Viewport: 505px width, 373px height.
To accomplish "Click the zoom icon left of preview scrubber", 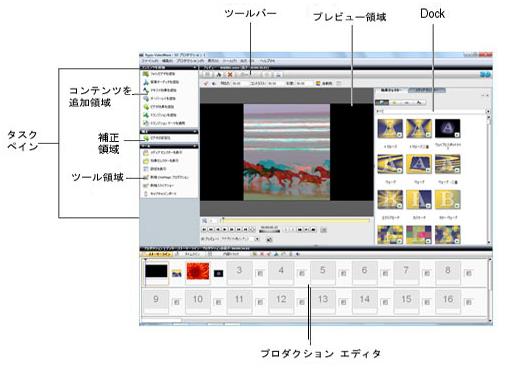I will click(x=204, y=220).
